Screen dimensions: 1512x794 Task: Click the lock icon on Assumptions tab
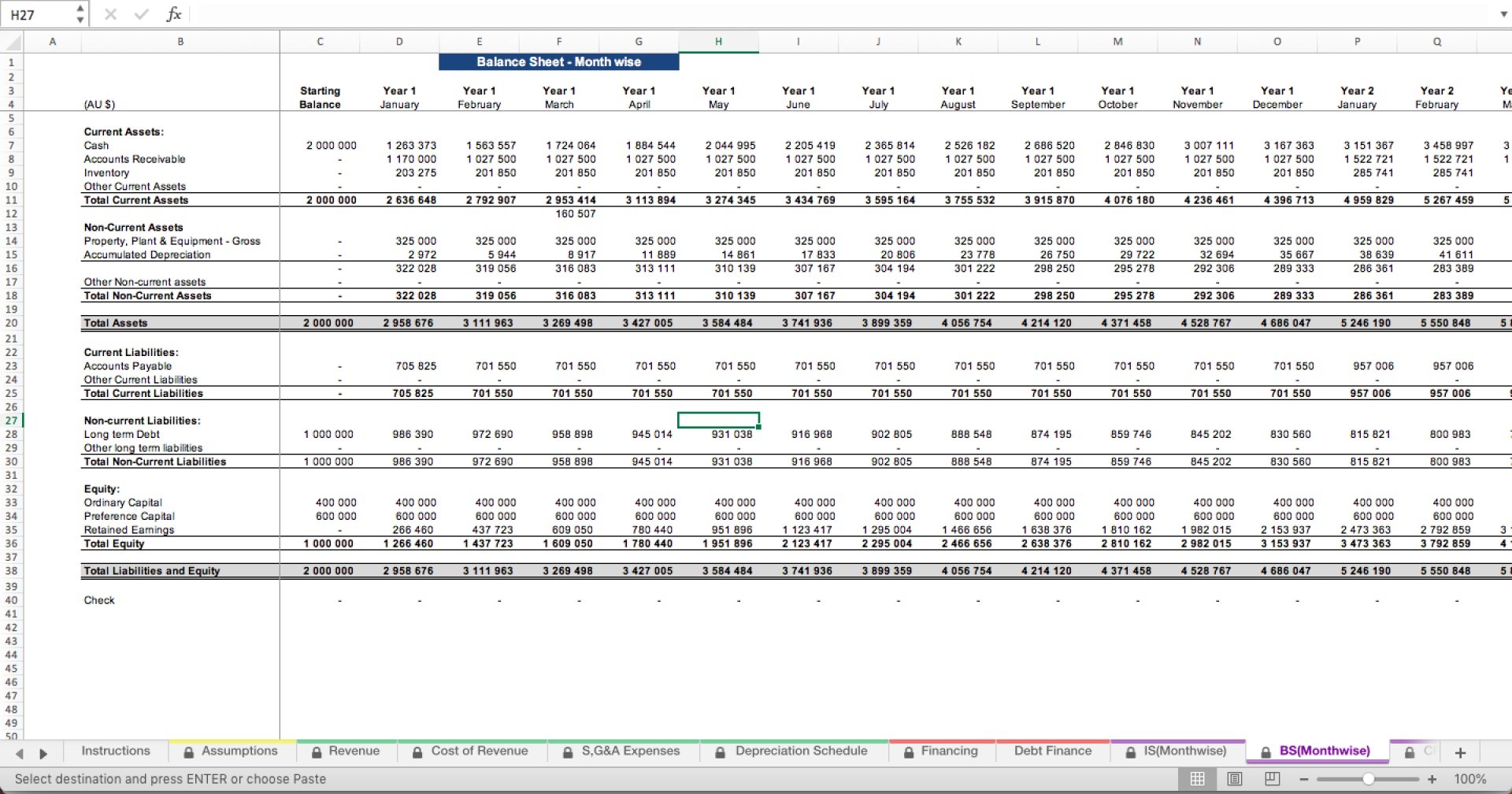190,751
